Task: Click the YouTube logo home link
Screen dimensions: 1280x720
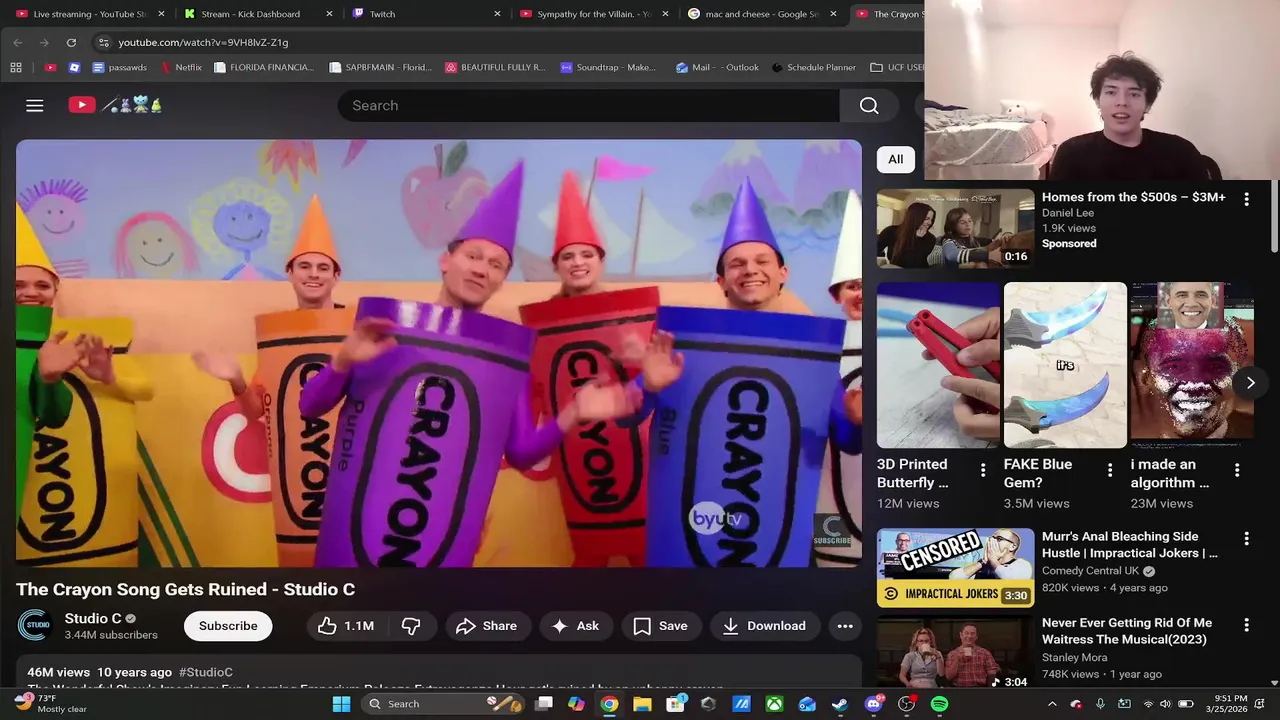Action: pyautogui.click(x=115, y=105)
